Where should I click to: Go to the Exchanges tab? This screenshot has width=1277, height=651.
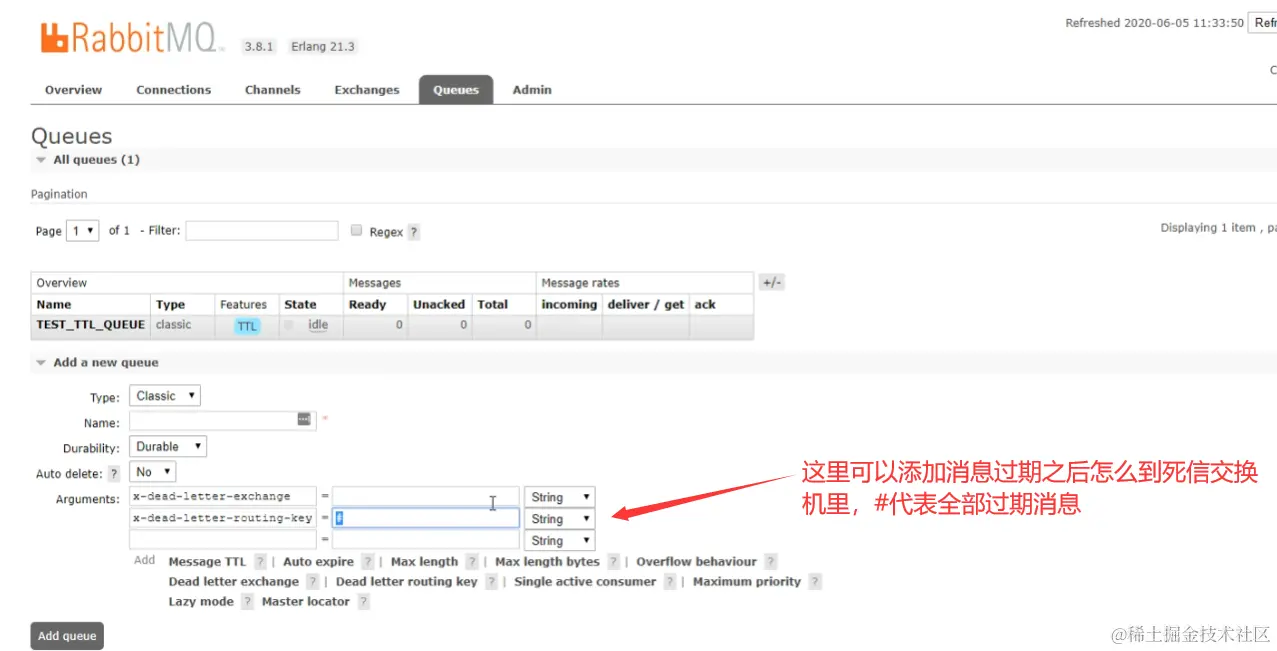click(367, 90)
